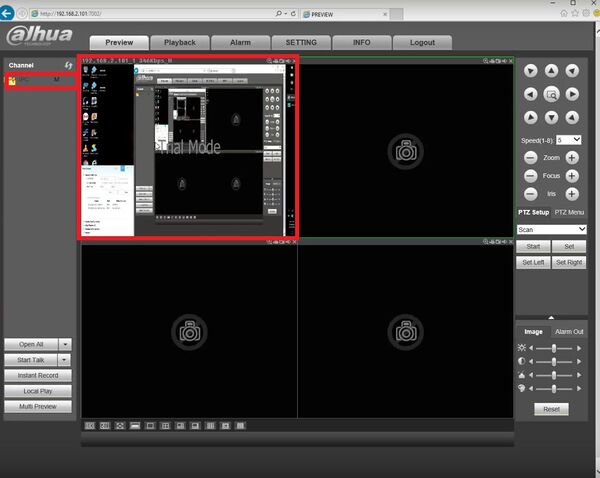The height and width of the screenshot is (478, 600).
Task: Open the Scan function dropdown
Action: 551,229
